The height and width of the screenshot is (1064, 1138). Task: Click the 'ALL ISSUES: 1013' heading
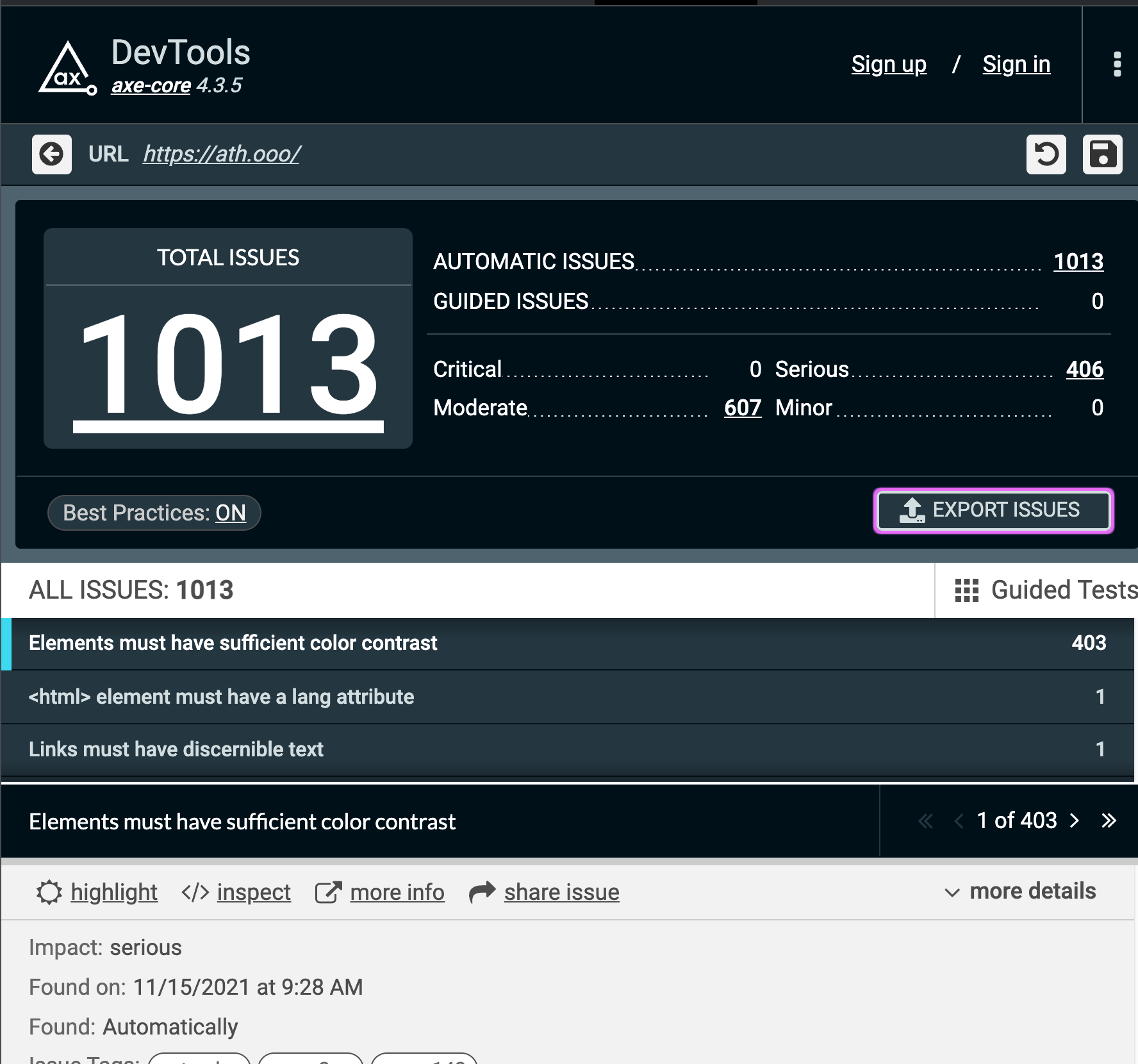pos(131,590)
